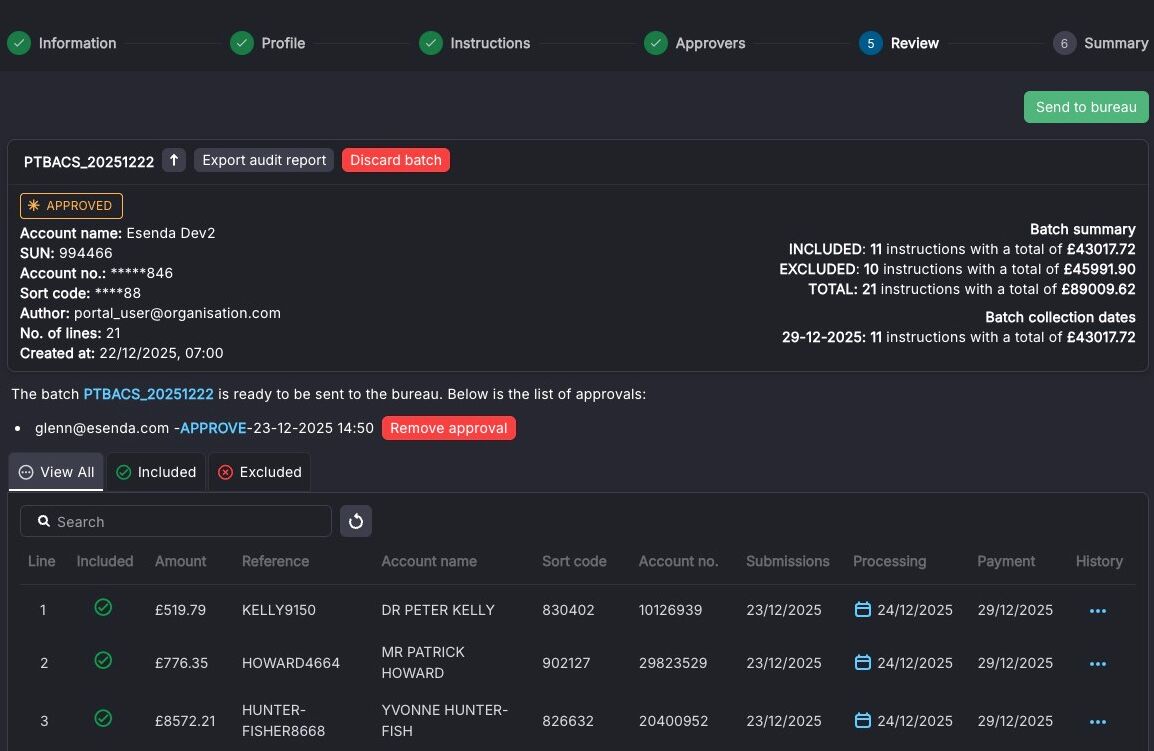Toggle the included checkmark for line 3
The image size is (1154, 751).
tap(103, 718)
